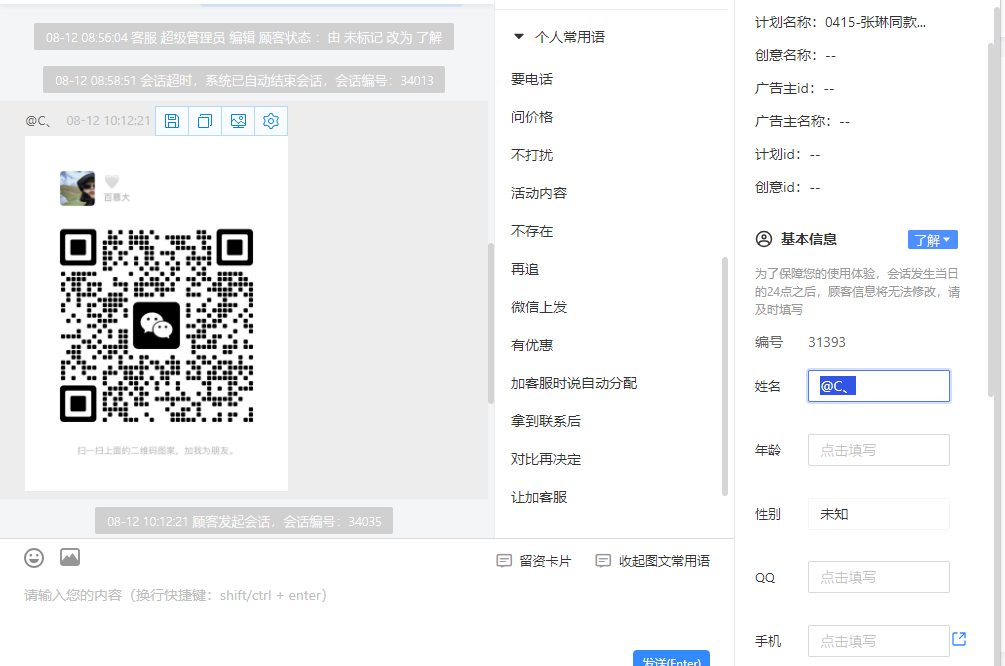
Task: Open the 了解 status dropdown
Action: click(933, 240)
